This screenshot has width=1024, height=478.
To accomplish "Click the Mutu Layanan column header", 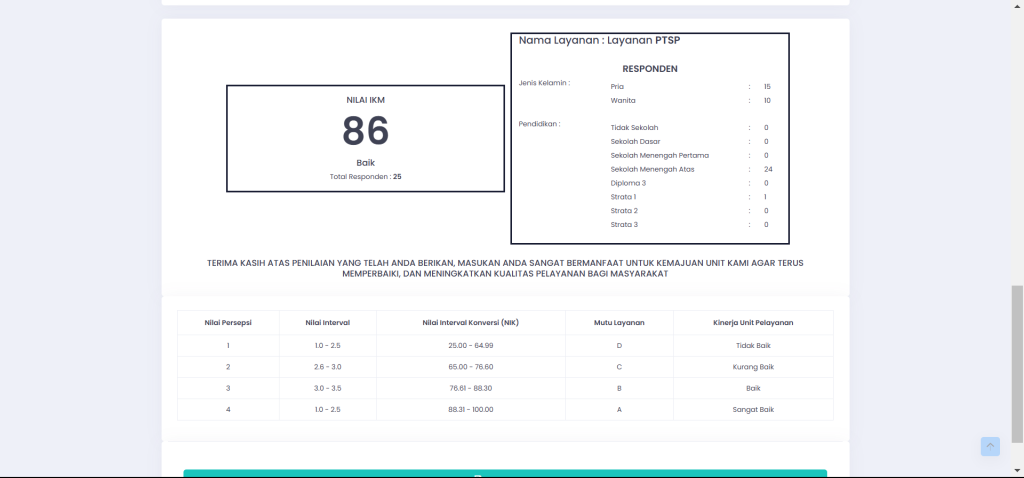I will [x=619, y=323].
